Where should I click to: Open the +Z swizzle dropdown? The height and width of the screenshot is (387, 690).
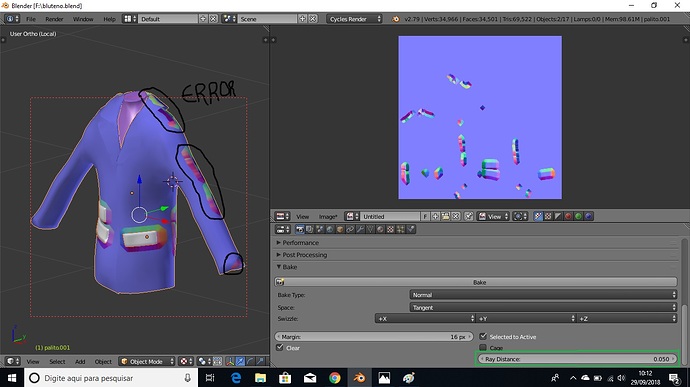point(627,318)
